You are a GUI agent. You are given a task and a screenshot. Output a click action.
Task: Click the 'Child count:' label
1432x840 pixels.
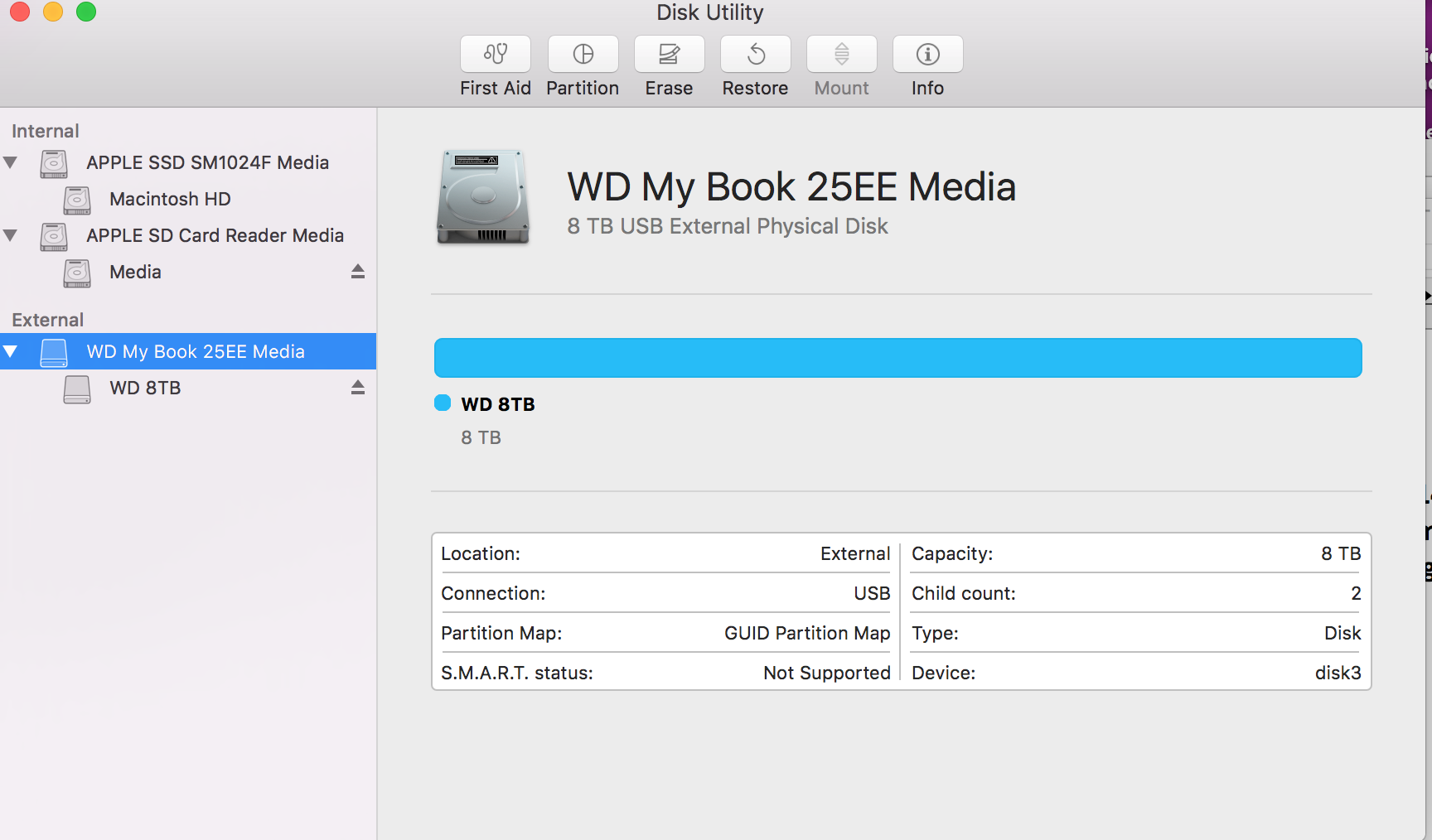coord(964,593)
